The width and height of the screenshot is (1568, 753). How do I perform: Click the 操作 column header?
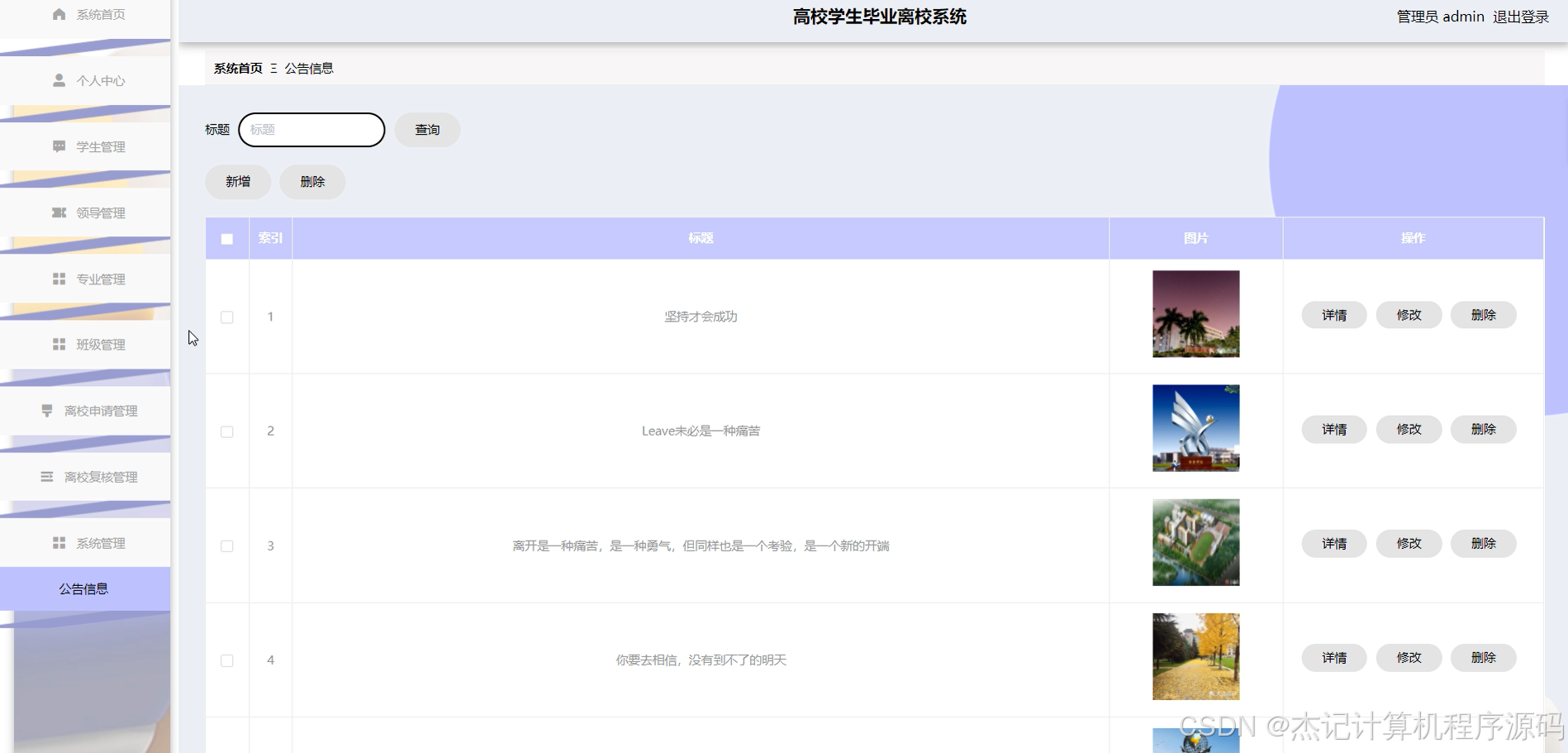point(1414,238)
